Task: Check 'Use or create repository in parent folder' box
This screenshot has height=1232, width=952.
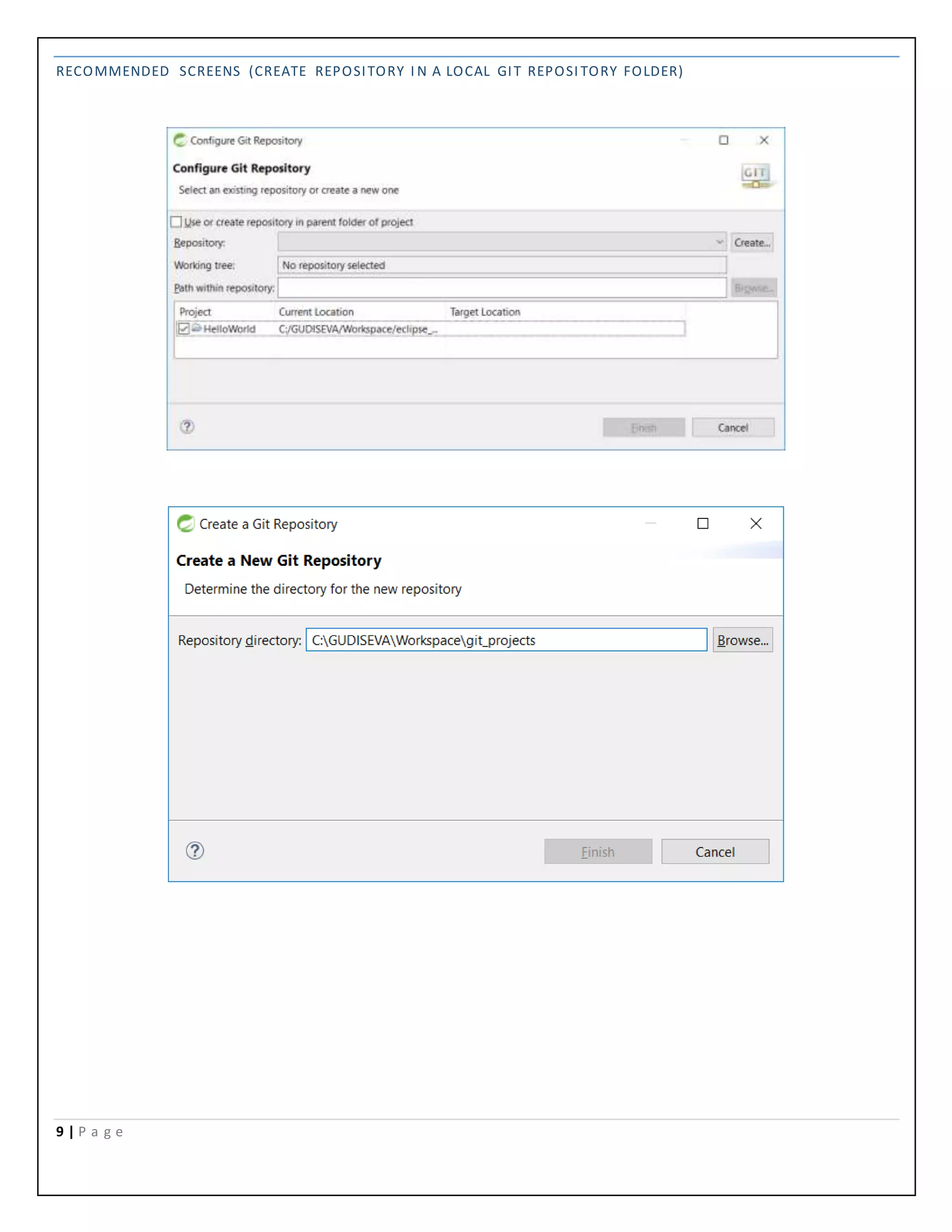Action: (x=176, y=222)
